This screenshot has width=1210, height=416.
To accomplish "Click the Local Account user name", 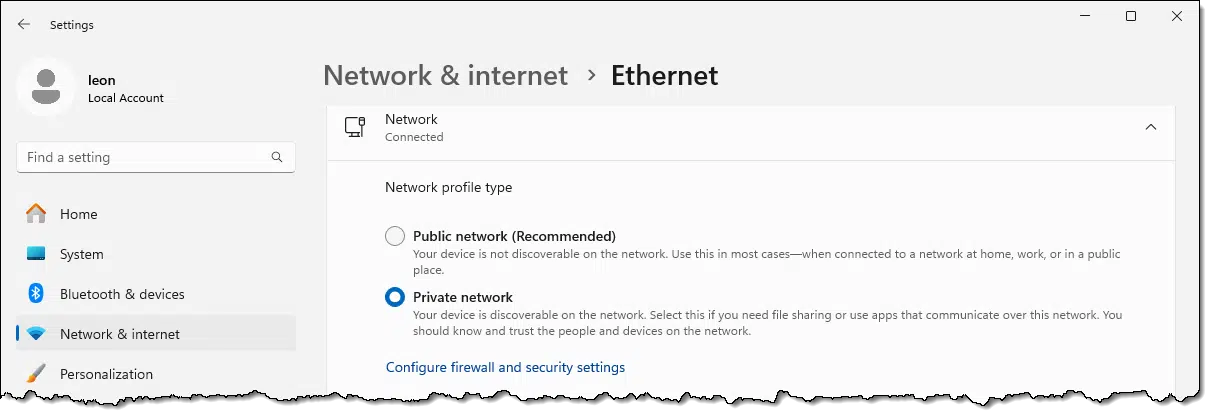I will pyautogui.click(x=126, y=98).
